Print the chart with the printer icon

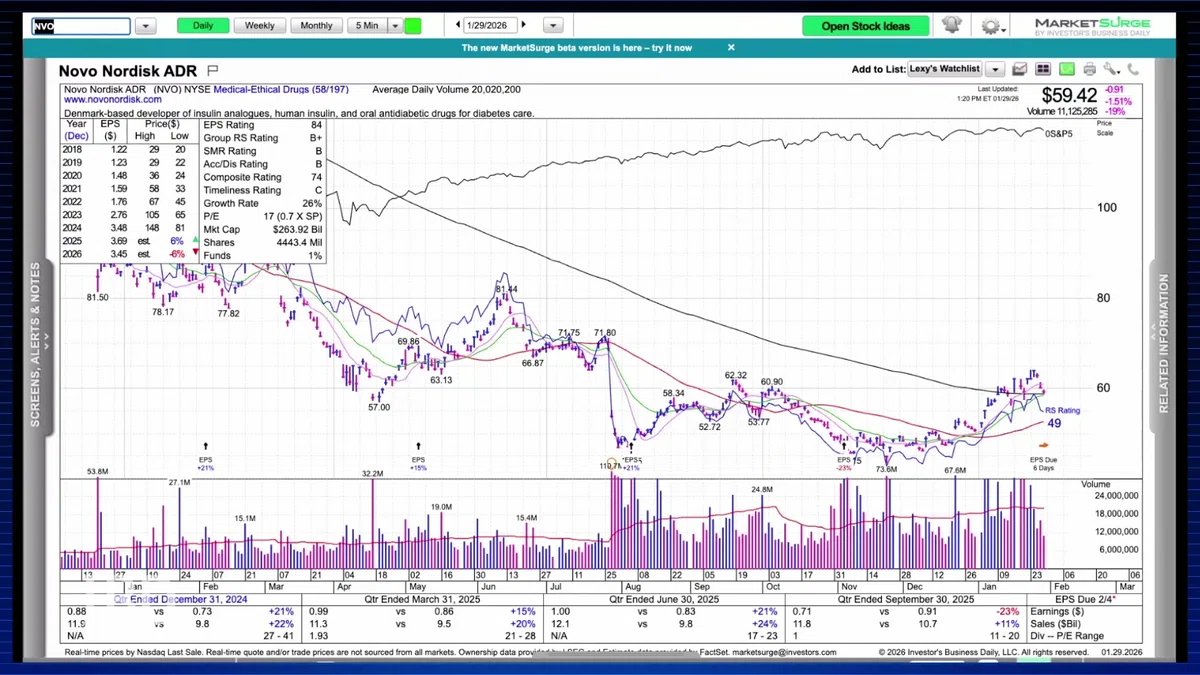pos(1089,70)
